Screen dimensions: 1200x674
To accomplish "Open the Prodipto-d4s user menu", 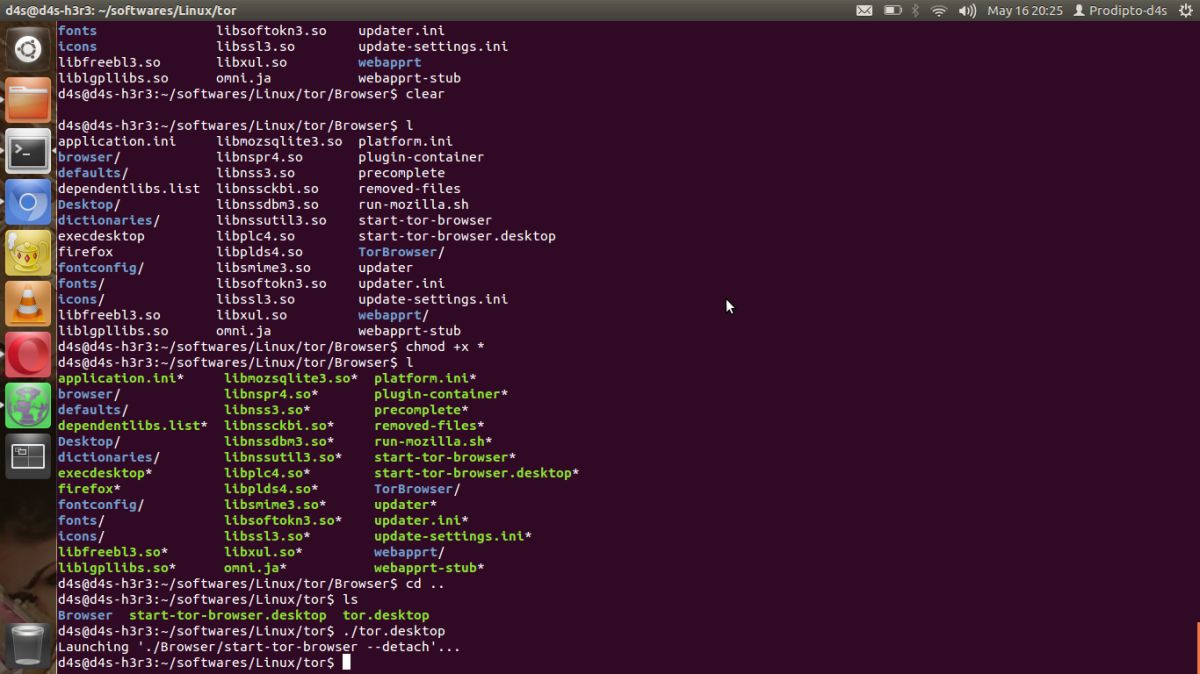I will (1120, 10).
